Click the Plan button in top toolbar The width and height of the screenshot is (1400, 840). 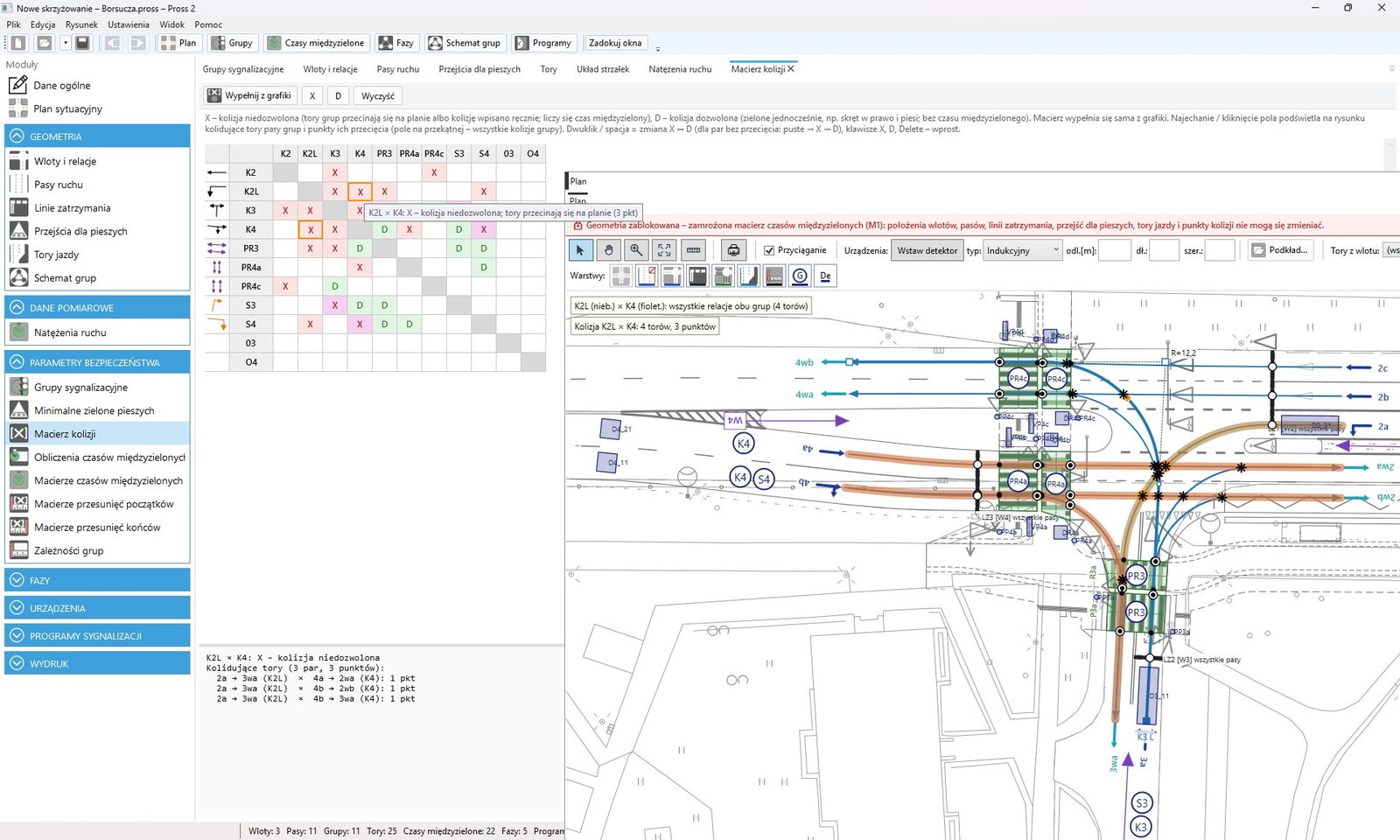pos(179,43)
